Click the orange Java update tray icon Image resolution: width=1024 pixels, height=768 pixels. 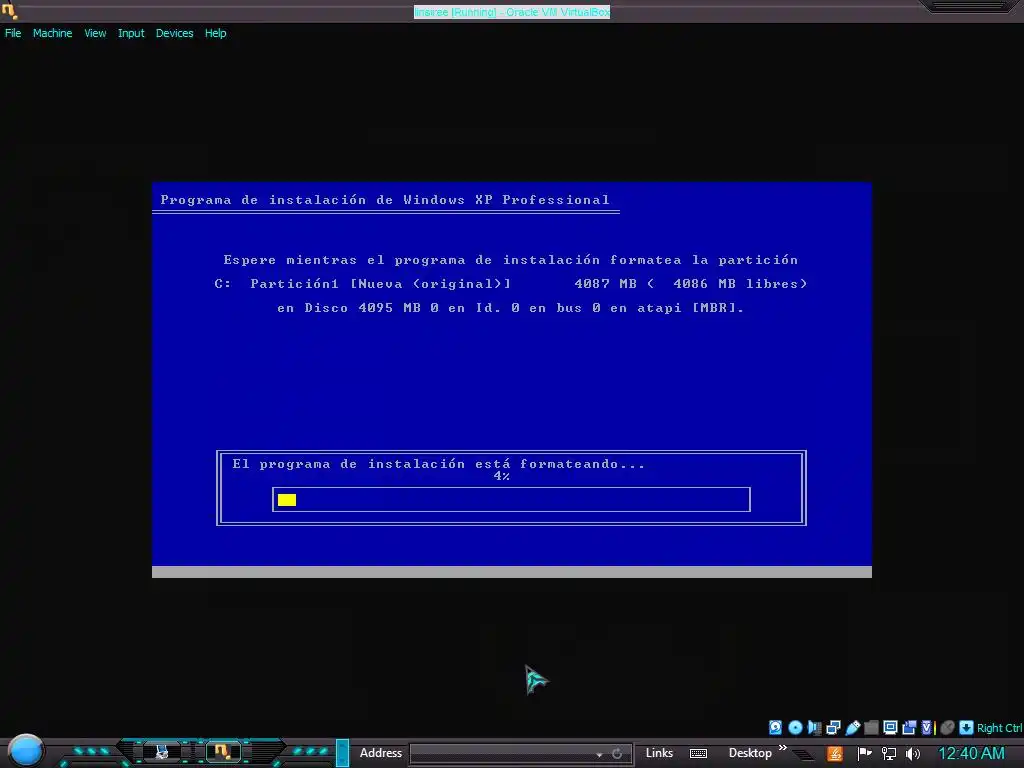click(835, 754)
